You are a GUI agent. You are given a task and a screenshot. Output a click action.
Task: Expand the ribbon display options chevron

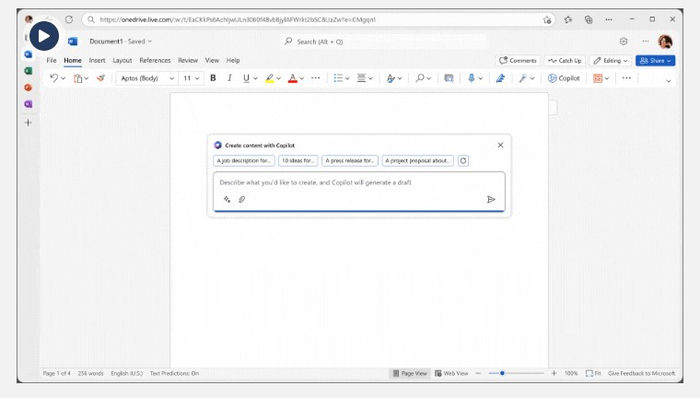pos(668,81)
